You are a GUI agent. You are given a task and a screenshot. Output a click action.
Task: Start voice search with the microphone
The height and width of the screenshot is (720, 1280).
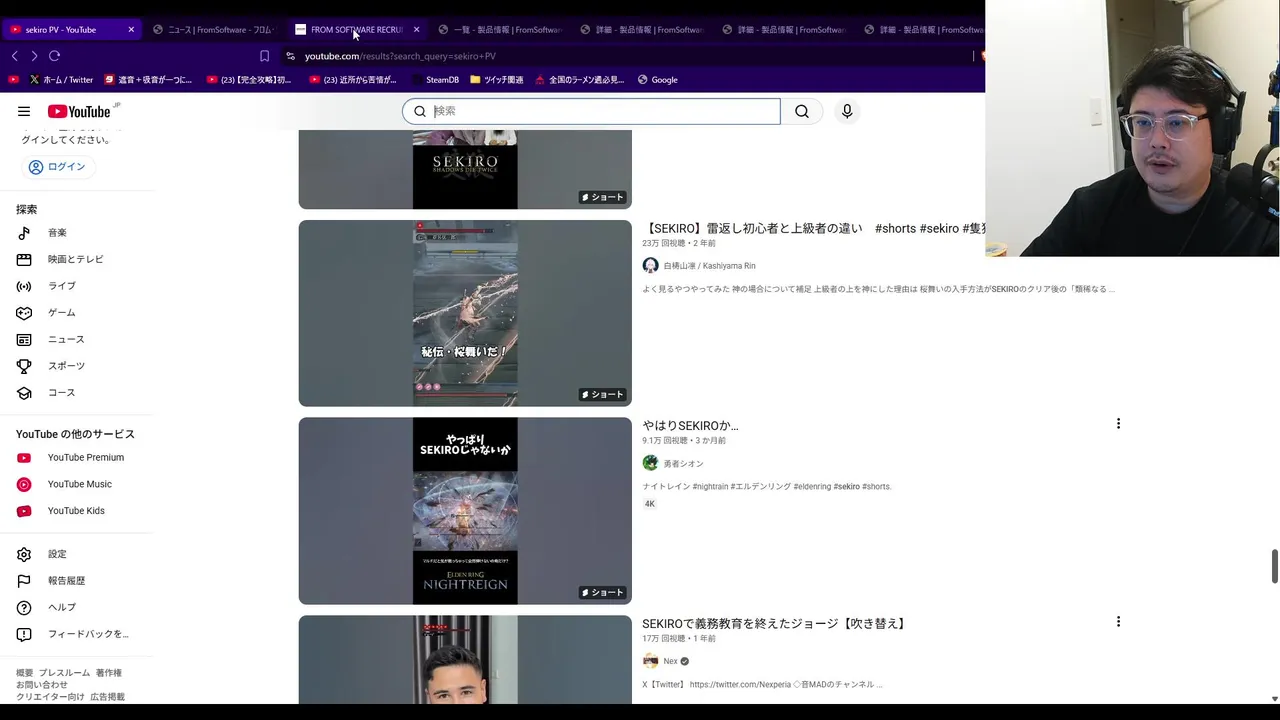(847, 111)
